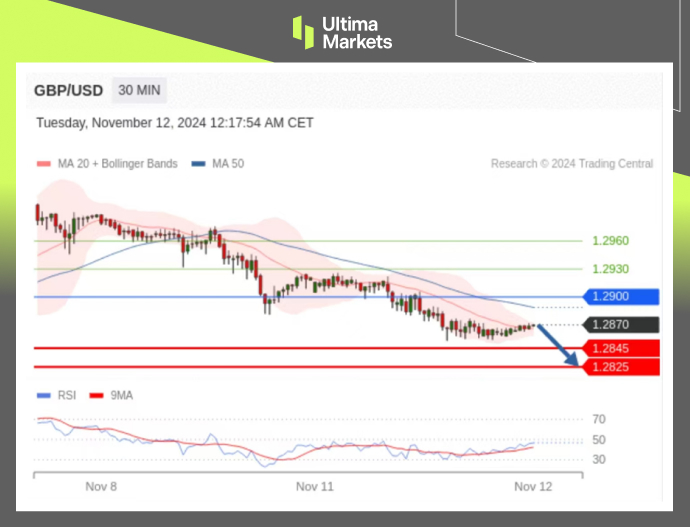The image size is (690, 527).
Task: Click the red 1.2825 target price tag
Action: coord(619,367)
